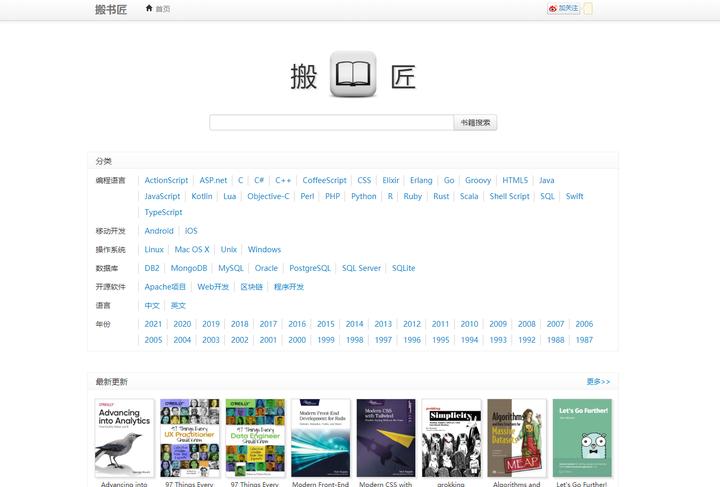Image resolution: width=720 pixels, height=487 pixels.
Task: Browse Ruby books
Action: click(x=412, y=196)
